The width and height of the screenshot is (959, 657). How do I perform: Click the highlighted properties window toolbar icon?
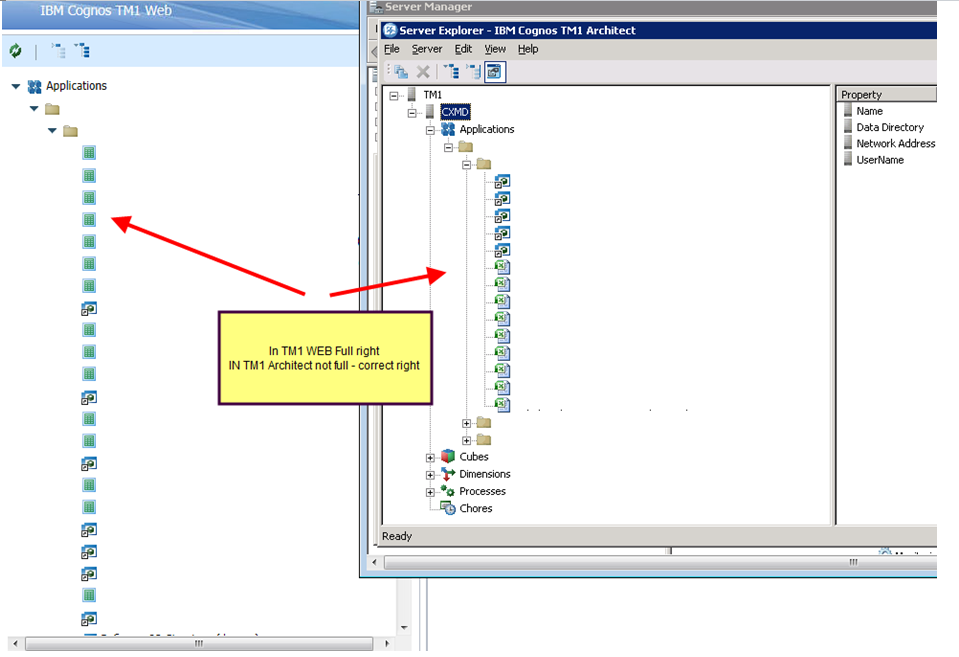(496, 71)
